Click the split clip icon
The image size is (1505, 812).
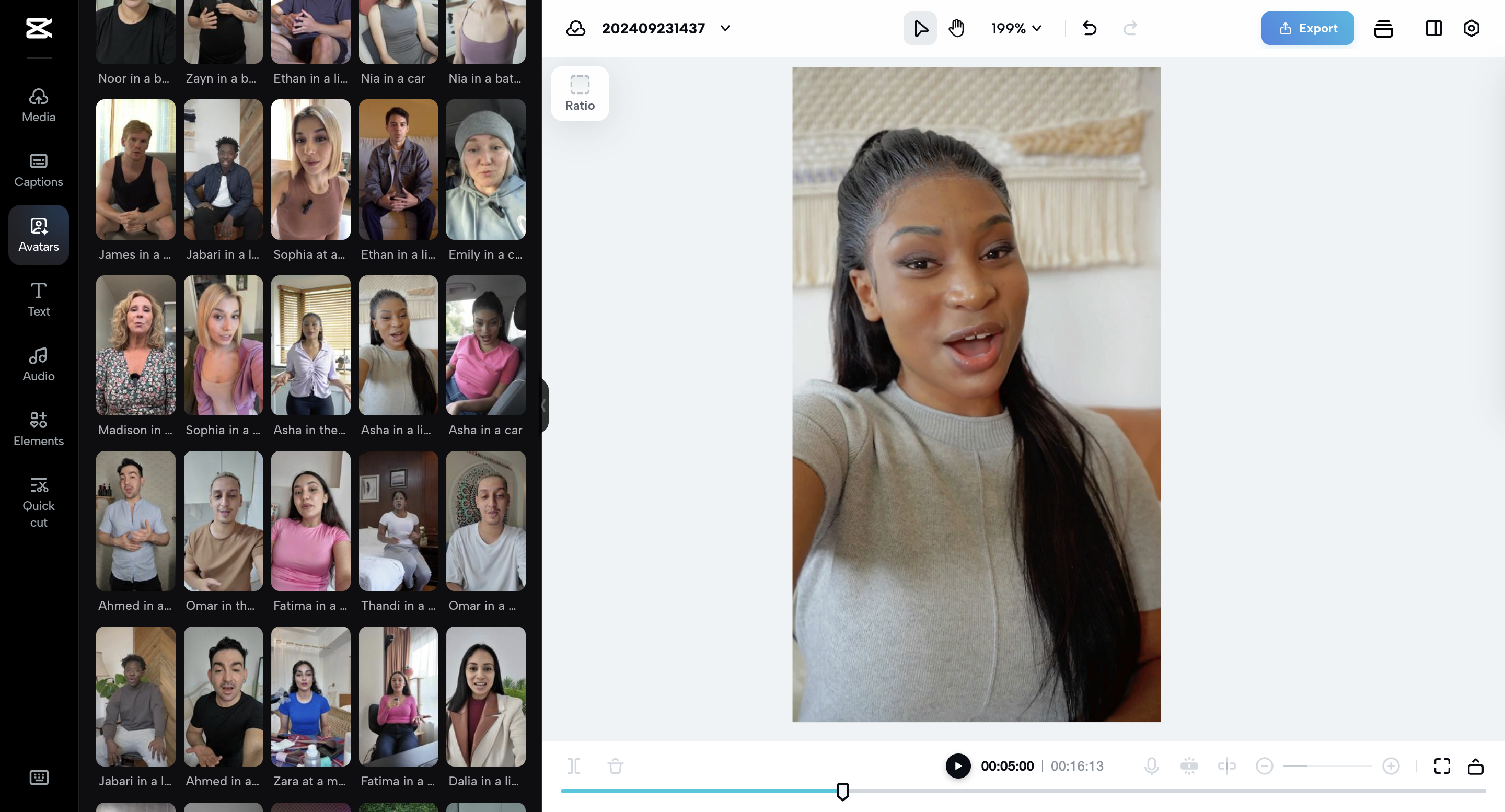(573, 766)
